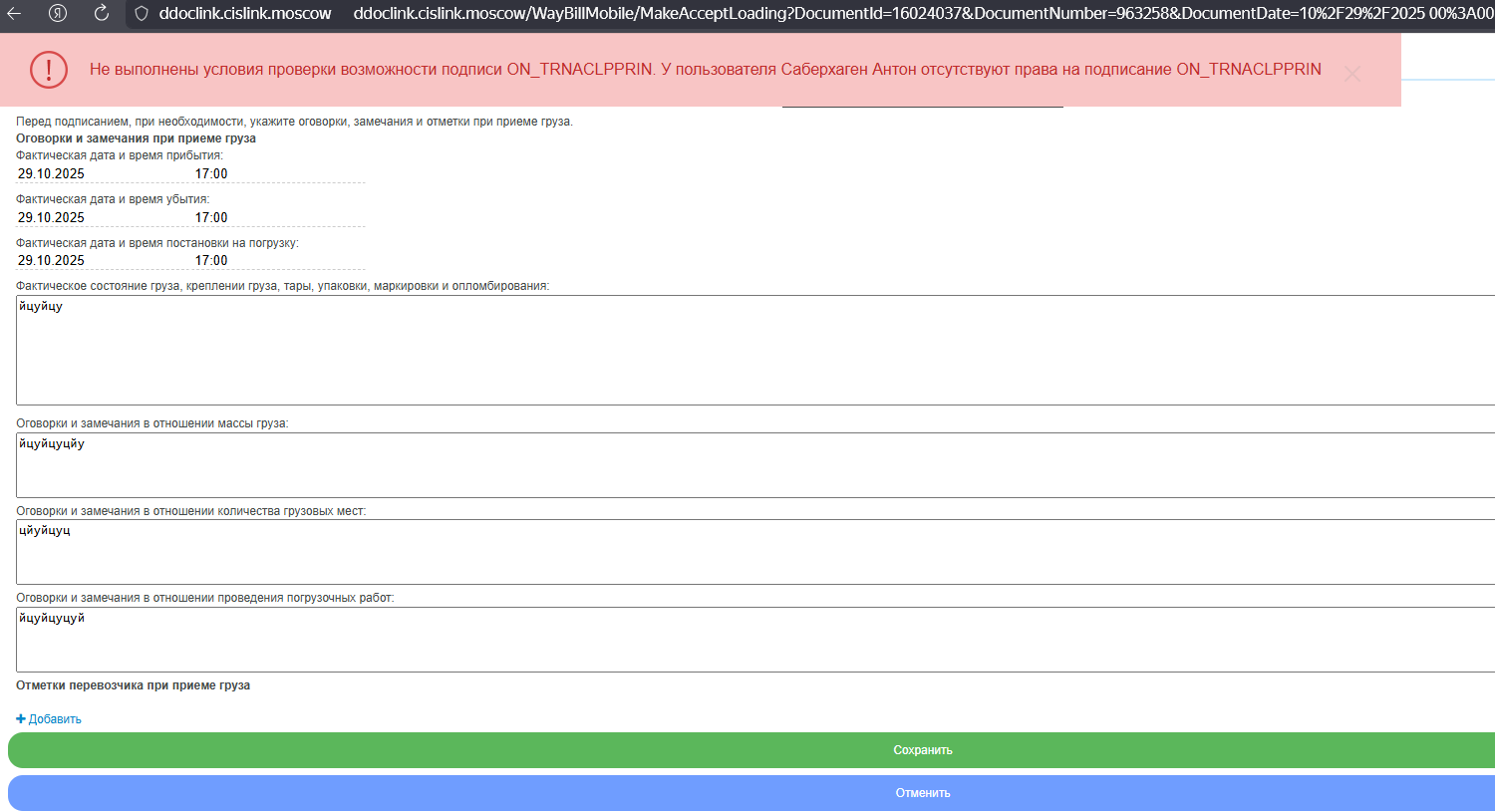The height and width of the screenshot is (812, 1495).
Task: Edit the loading placement date field
Action: click(x=103, y=260)
